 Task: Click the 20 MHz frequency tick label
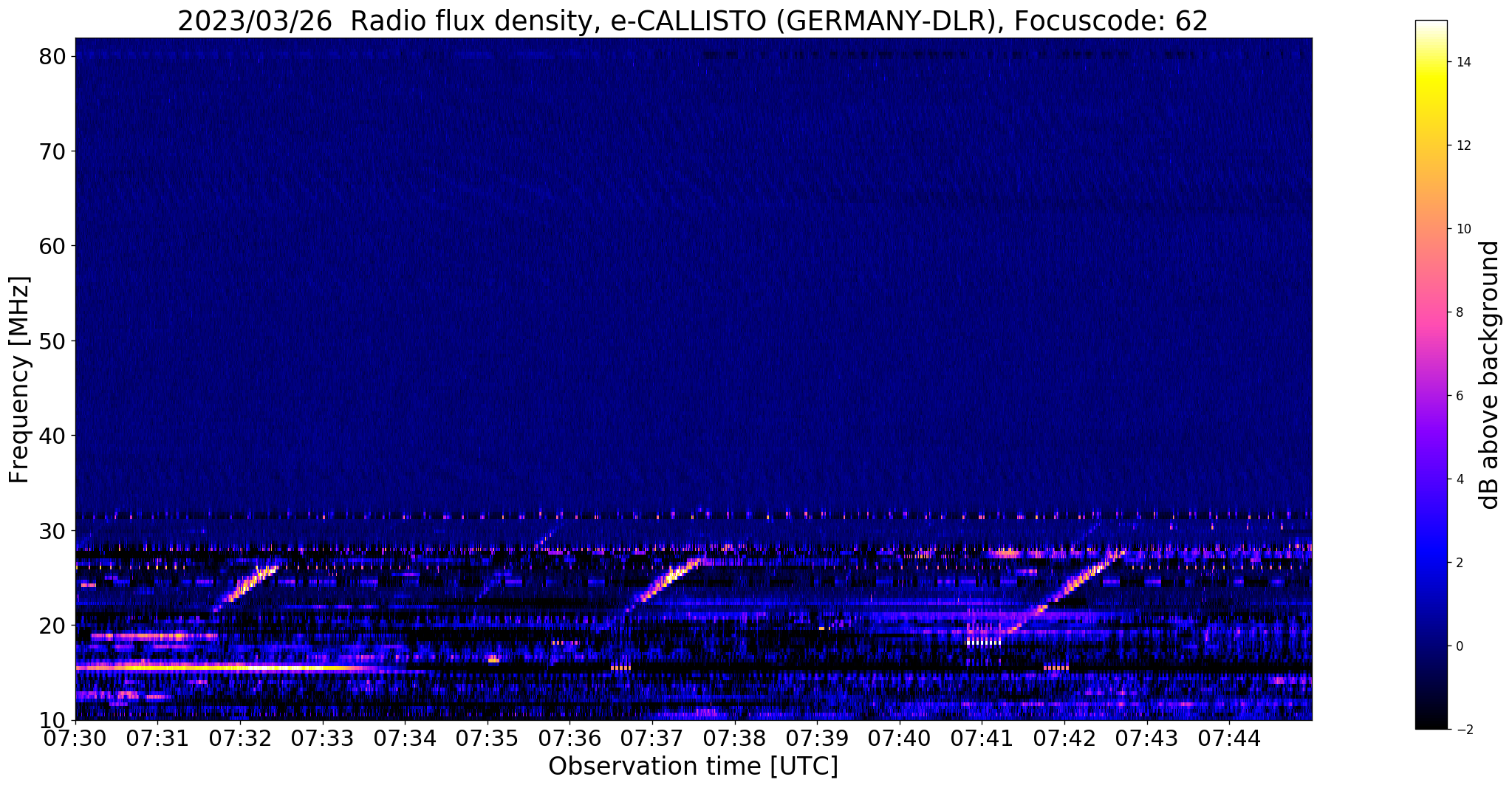tap(53, 626)
